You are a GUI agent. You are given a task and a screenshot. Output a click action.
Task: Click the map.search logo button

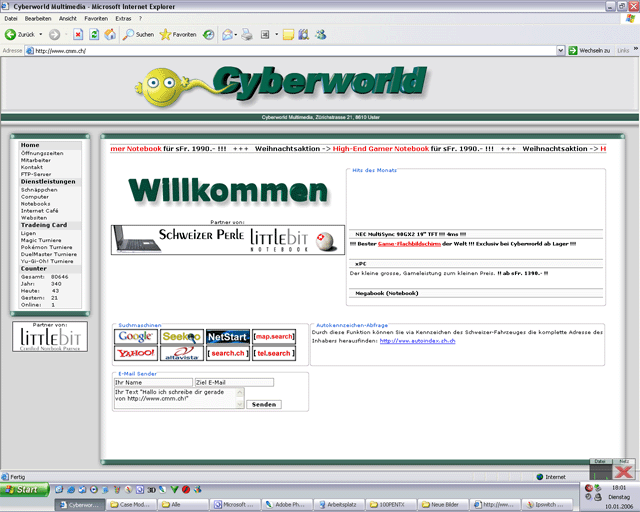[274, 337]
